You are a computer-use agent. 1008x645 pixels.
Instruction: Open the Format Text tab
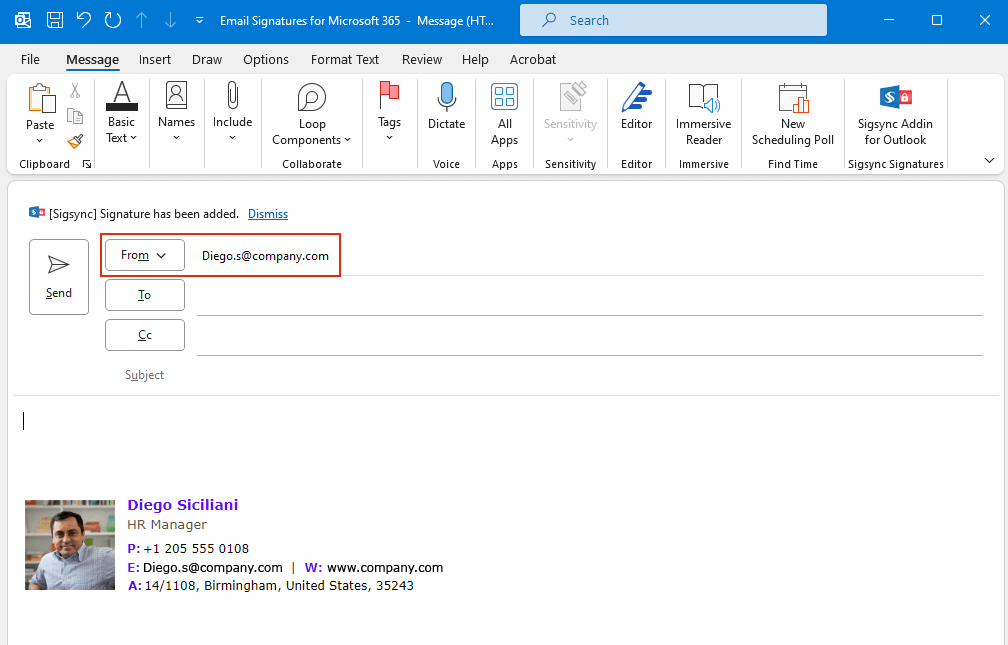pyautogui.click(x=345, y=59)
